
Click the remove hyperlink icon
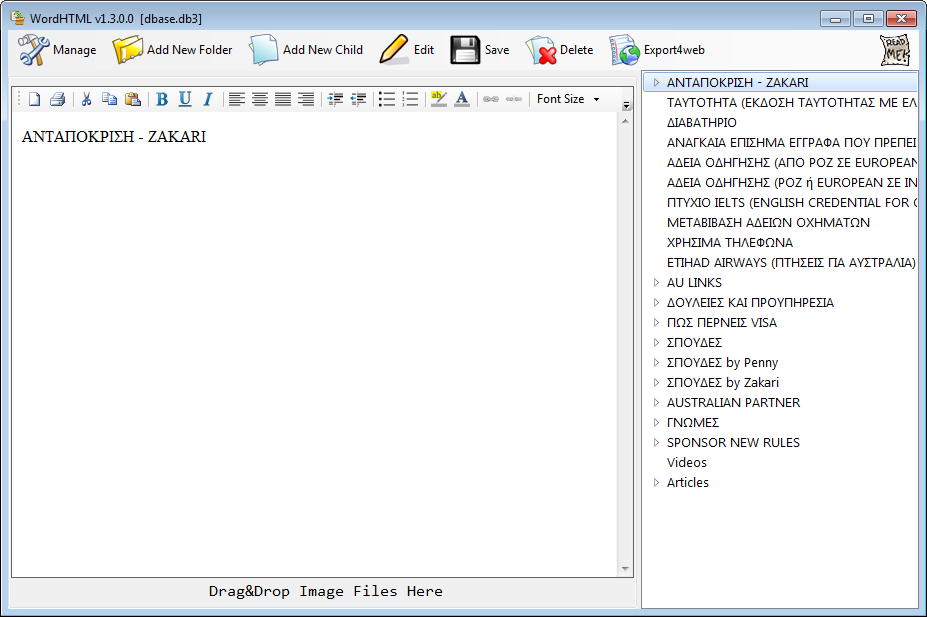(x=514, y=99)
